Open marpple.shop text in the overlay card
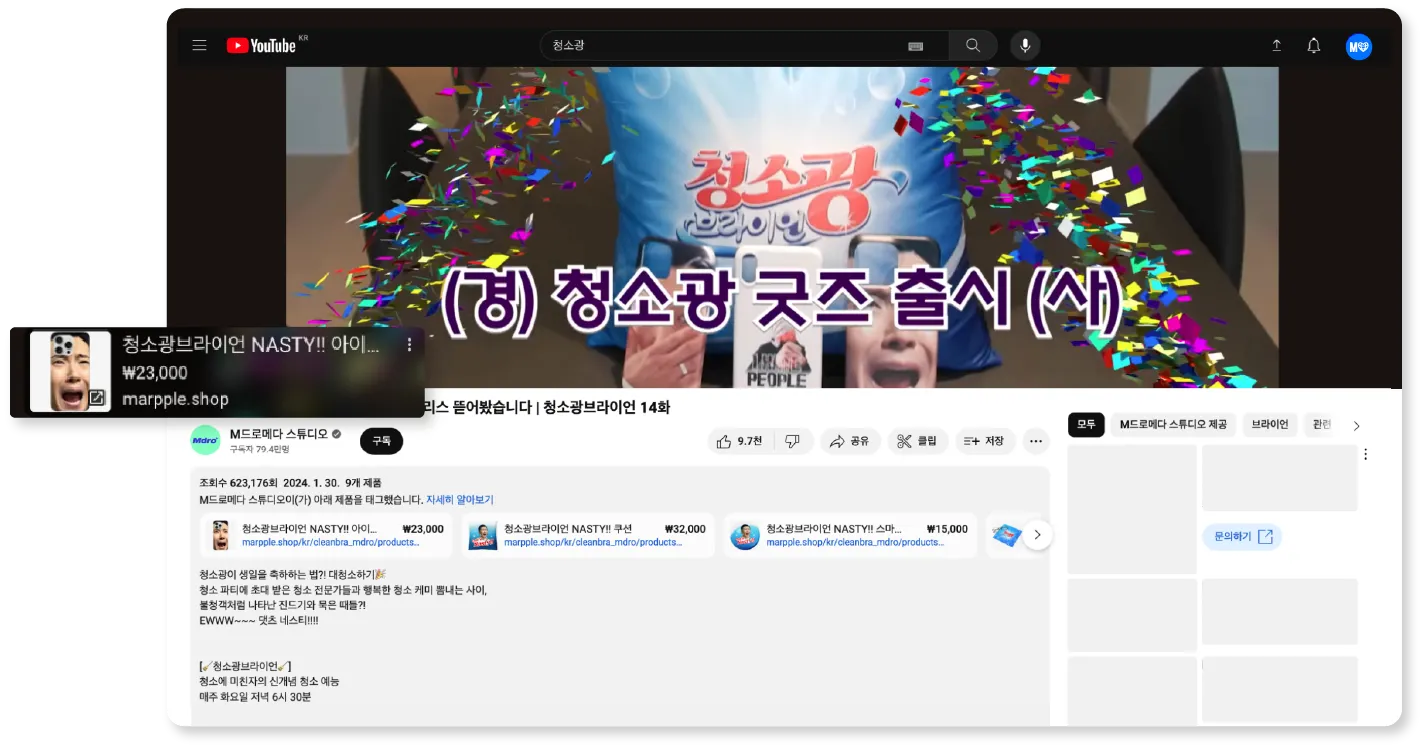 point(175,399)
